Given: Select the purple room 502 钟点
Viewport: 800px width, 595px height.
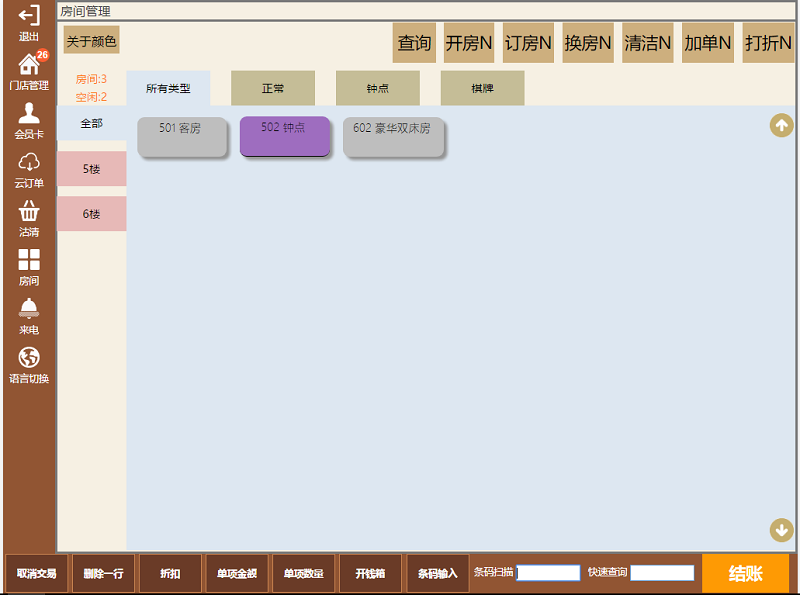Looking at the screenshot, I should pos(285,136).
